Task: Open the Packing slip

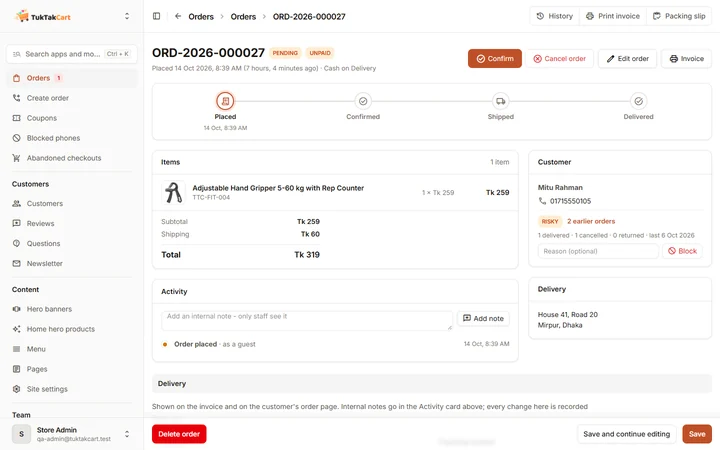Action: pyautogui.click(x=679, y=16)
